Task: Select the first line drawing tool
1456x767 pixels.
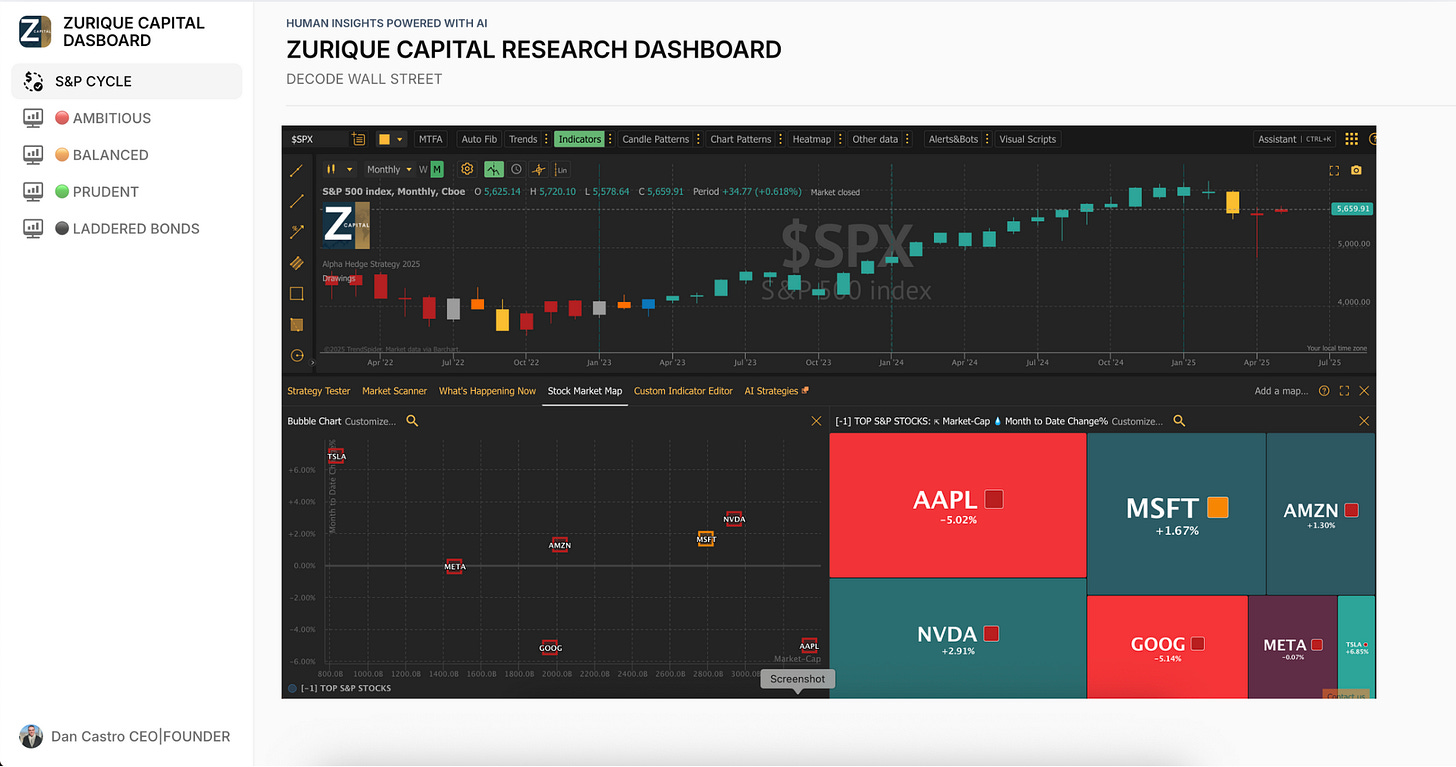Action: pos(297,171)
